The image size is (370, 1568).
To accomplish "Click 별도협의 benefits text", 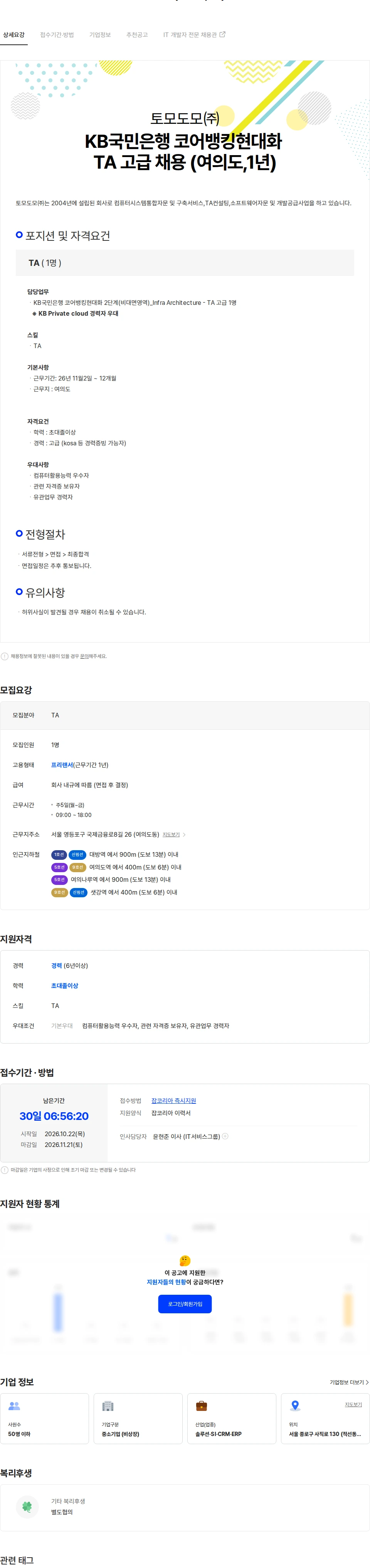I will 62,1512.
